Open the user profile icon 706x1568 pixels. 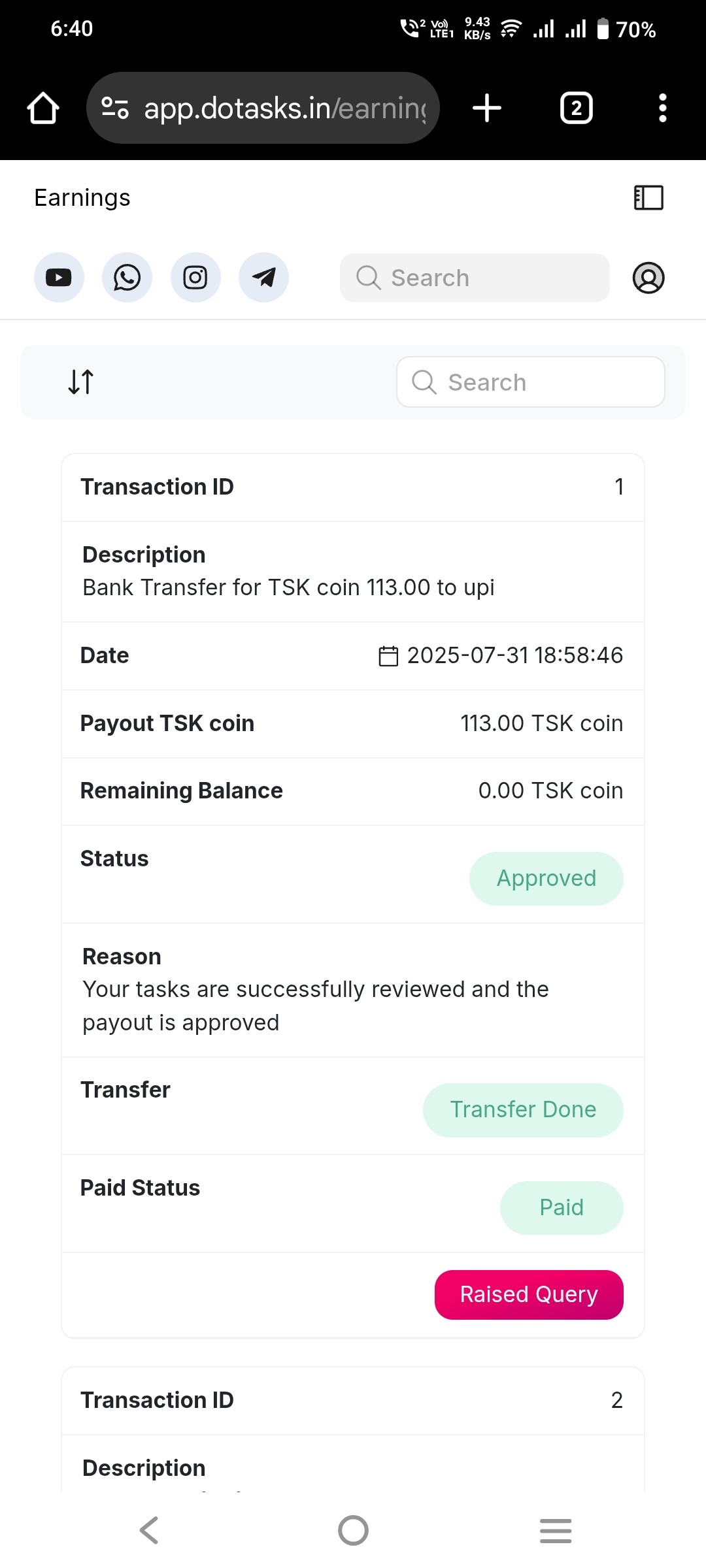(x=648, y=278)
